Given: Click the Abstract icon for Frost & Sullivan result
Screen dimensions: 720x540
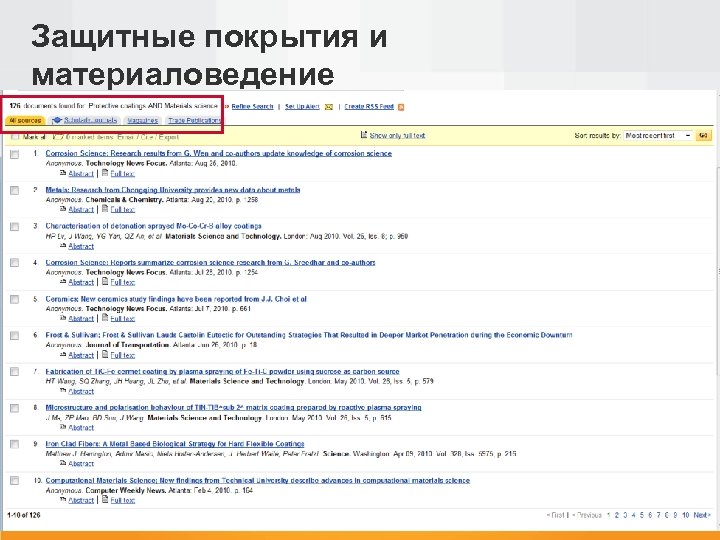Looking at the screenshot, I should (63, 354).
